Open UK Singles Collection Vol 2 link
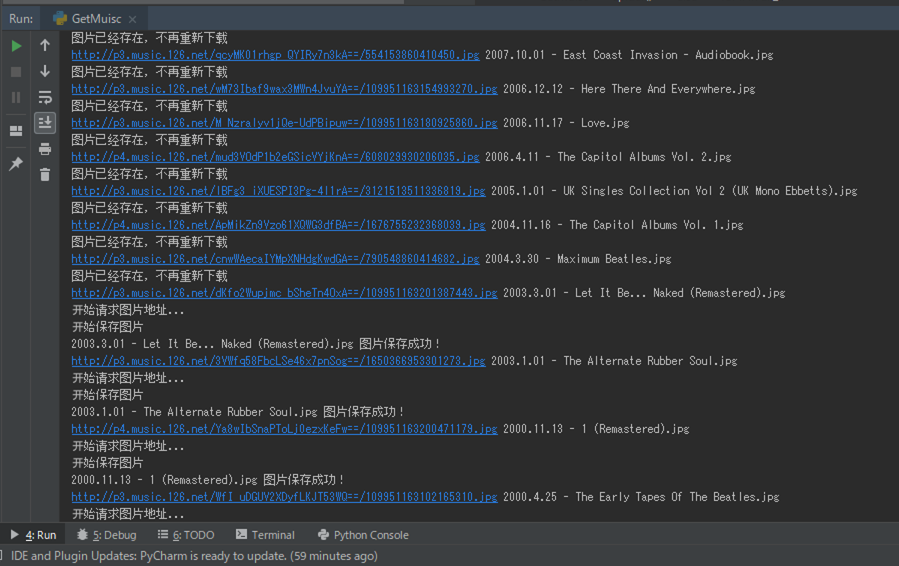This screenshot has width=899, height=566. click(278, 191)
